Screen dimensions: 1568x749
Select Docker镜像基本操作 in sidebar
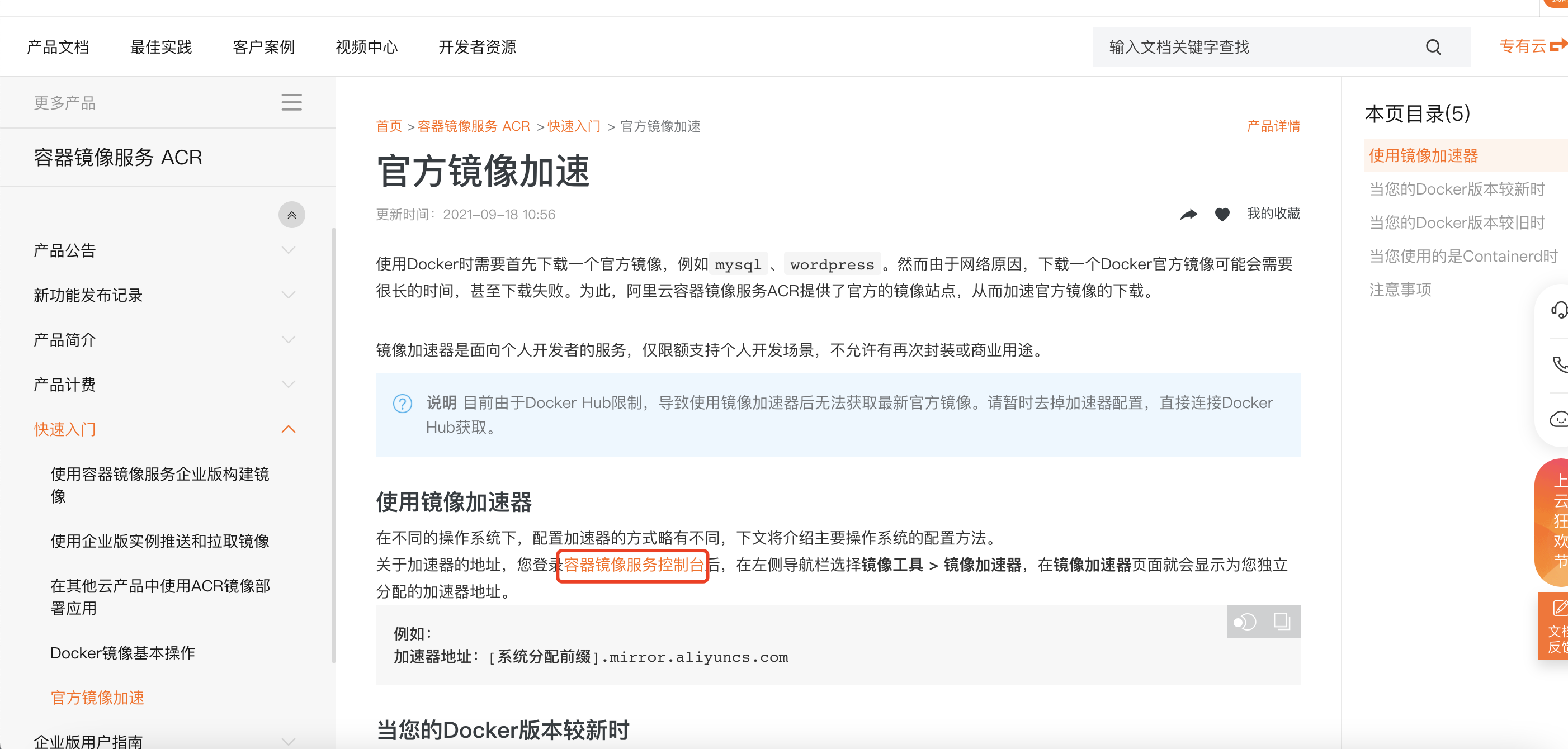tap(122, 653)
